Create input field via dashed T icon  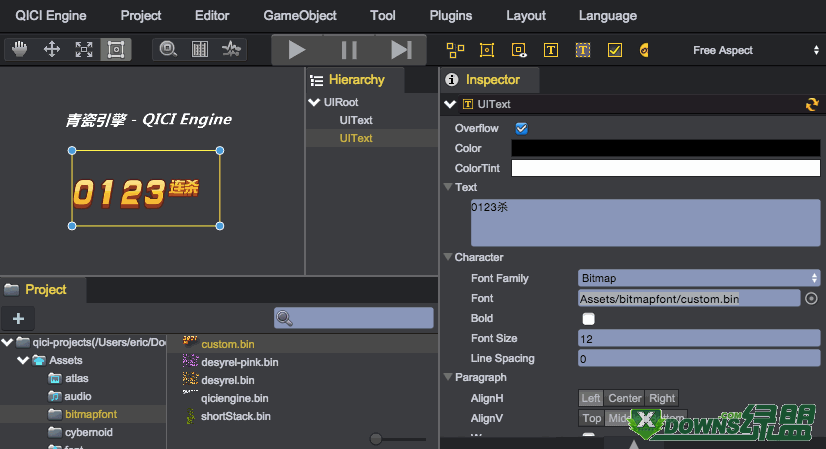point(583,50)
